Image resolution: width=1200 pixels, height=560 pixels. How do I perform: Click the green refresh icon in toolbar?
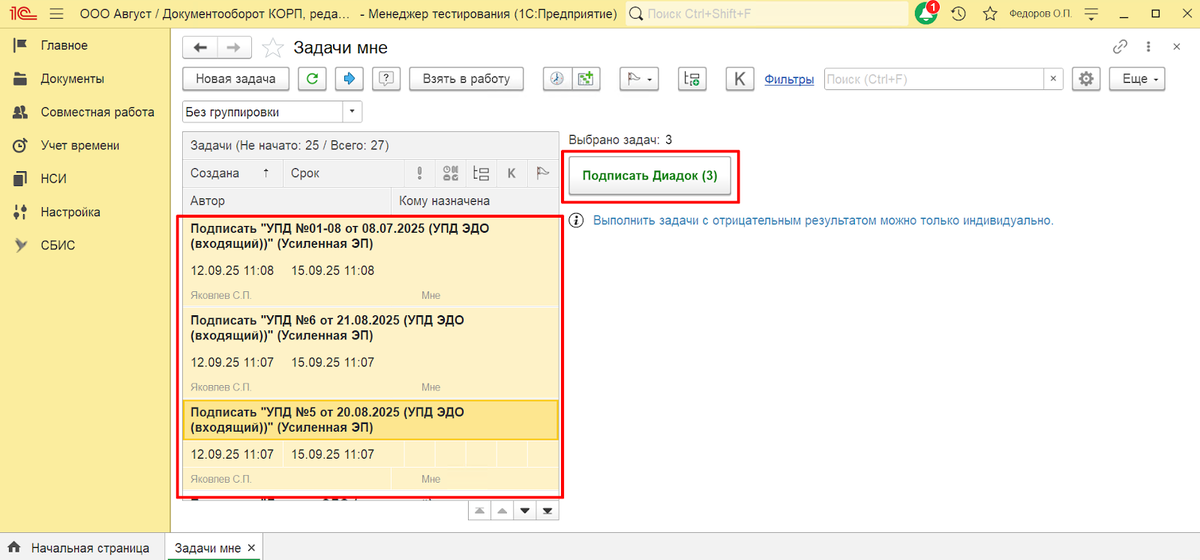click(x=313, y=79)
